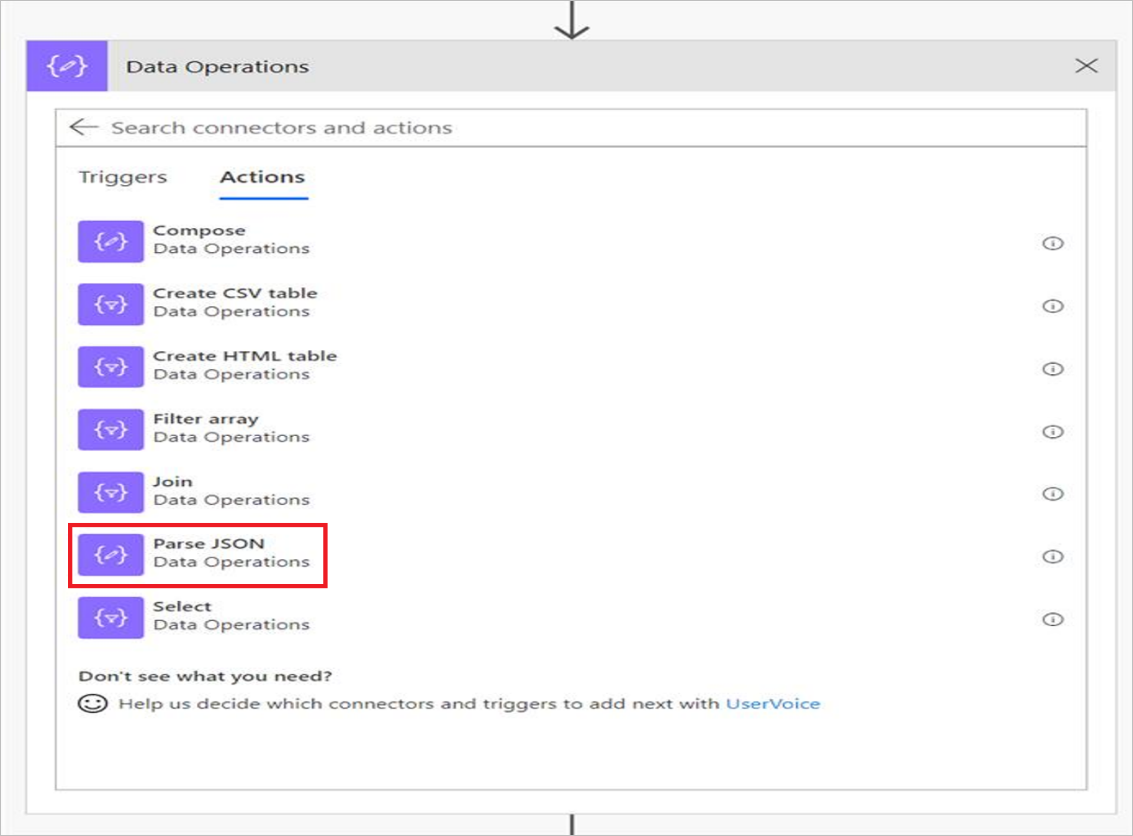
Task: Close the Data Operations panel
Action: pos(1086,66)
